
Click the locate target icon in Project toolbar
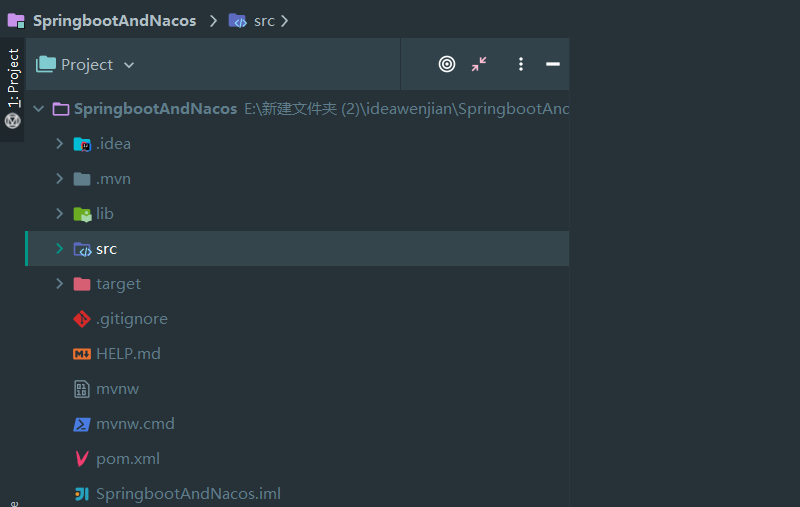point(447,64)
